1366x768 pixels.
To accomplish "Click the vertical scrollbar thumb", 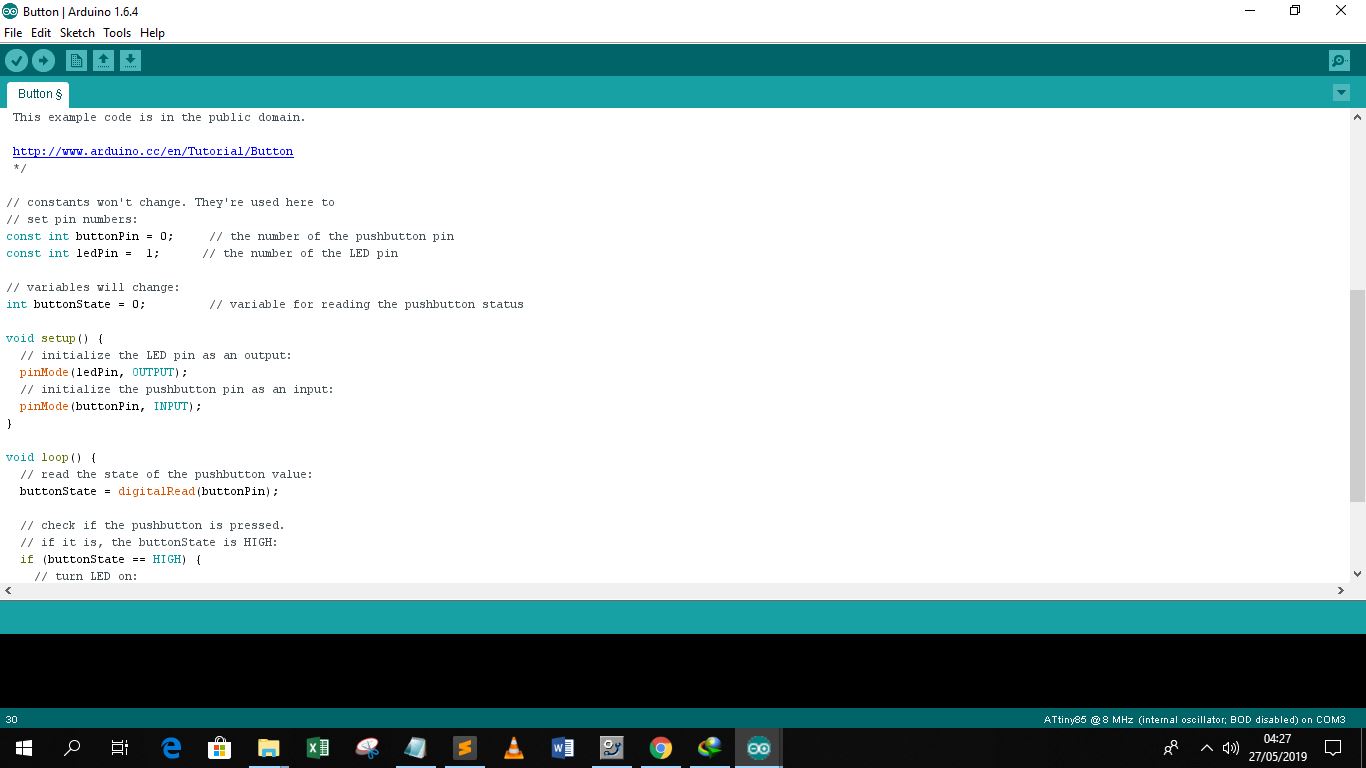I will click(1357, 396).
